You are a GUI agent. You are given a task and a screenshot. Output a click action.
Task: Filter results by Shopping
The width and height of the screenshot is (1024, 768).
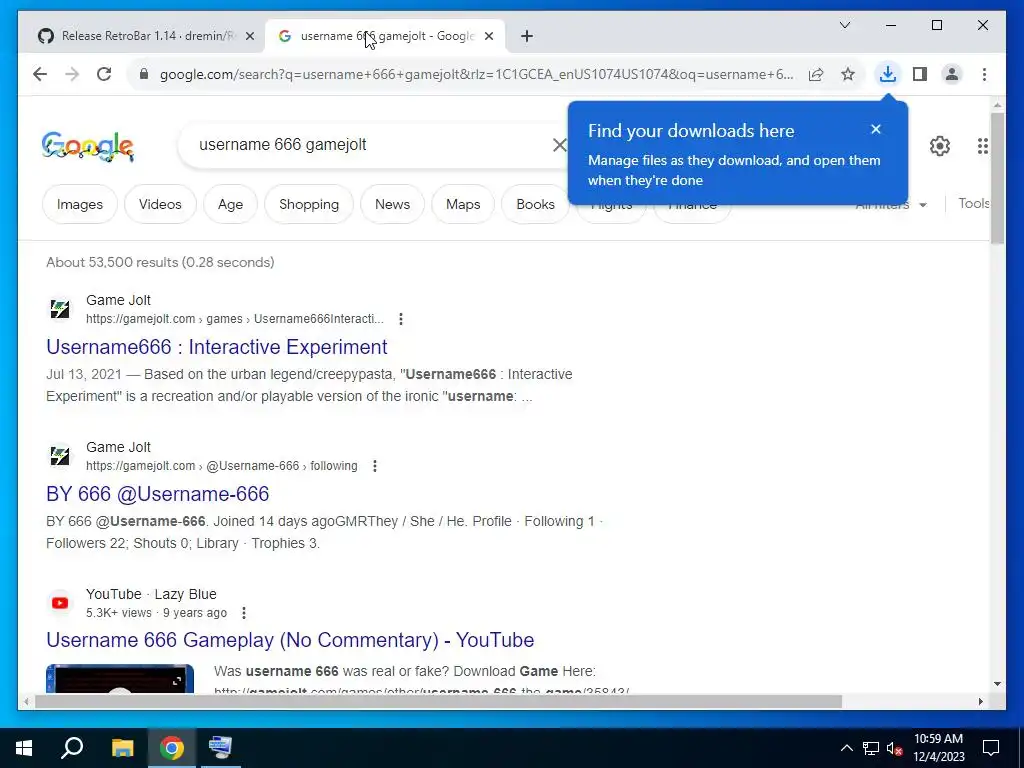[309, 204]
